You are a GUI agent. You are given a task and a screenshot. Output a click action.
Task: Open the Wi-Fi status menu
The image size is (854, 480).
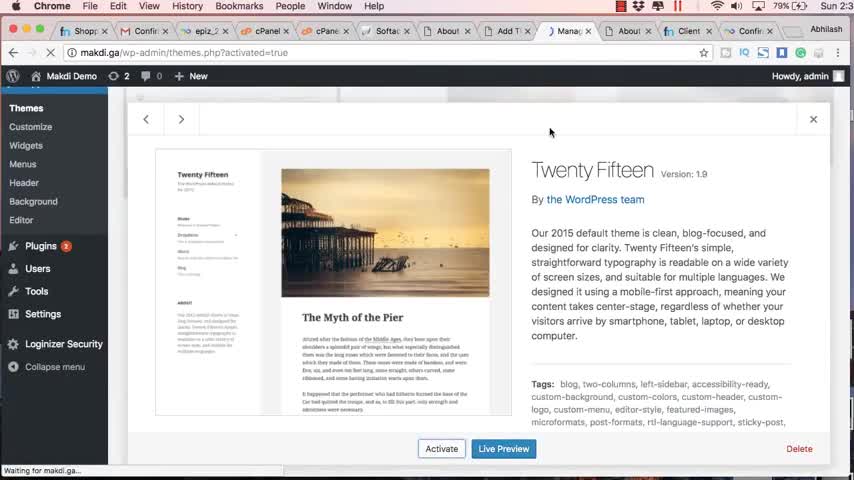tap(717, 6)
